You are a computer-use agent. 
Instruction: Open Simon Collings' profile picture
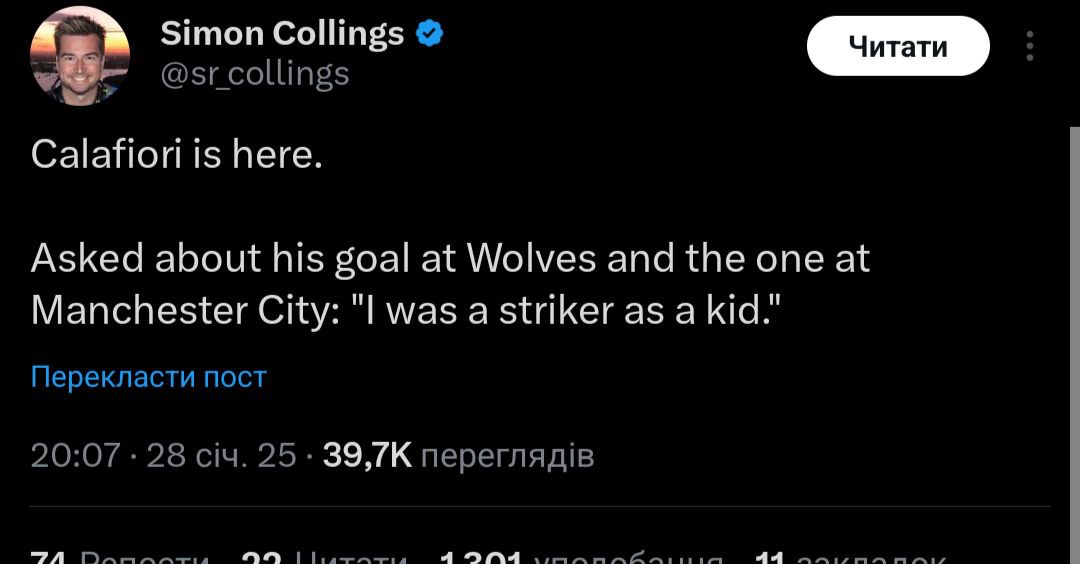tap(80, 56)
